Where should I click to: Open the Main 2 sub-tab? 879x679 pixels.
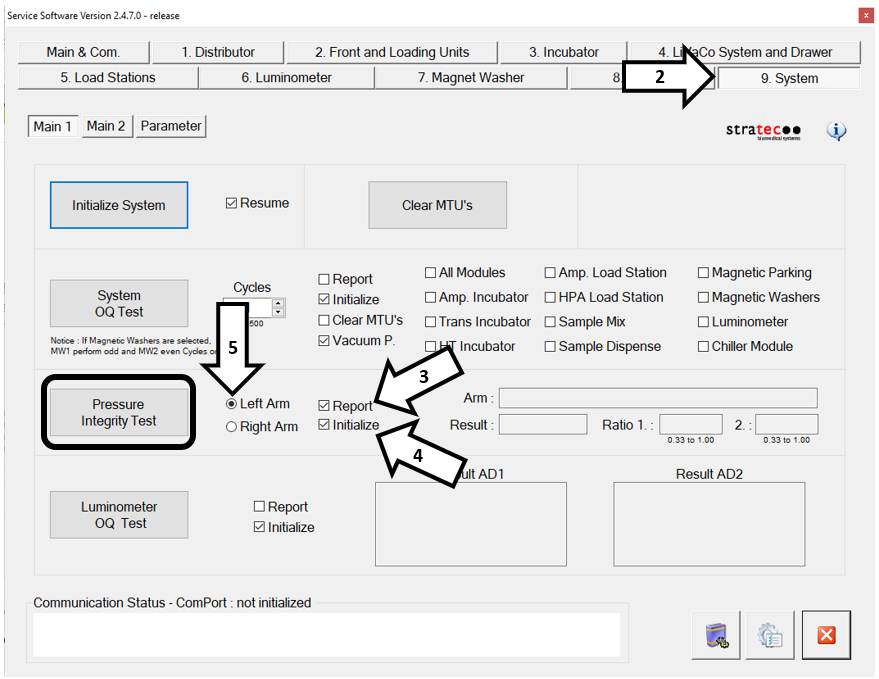(106, 126)
